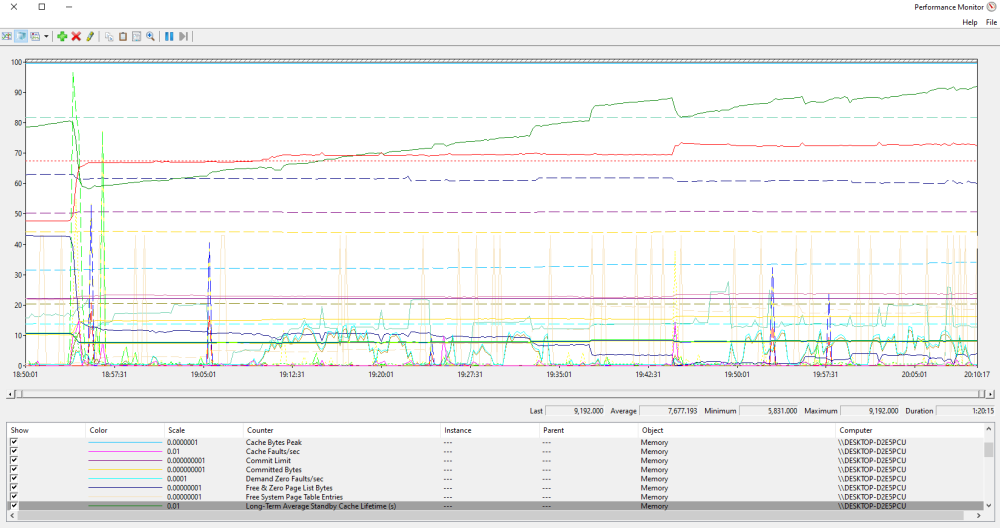1000x528 pixels.
Task: Click the Maximum value field 9,192.000
Action: 870,411
